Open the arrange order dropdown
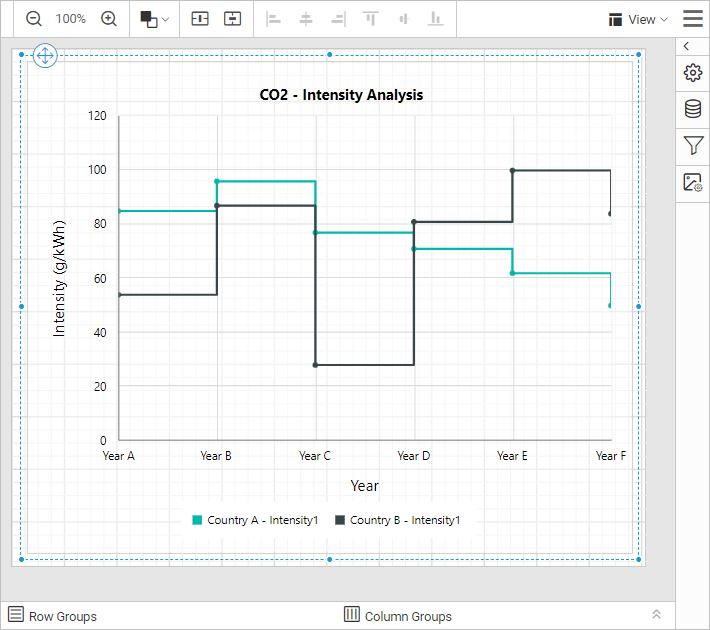This screenshot has height=630, width=710. pos(154,19)
